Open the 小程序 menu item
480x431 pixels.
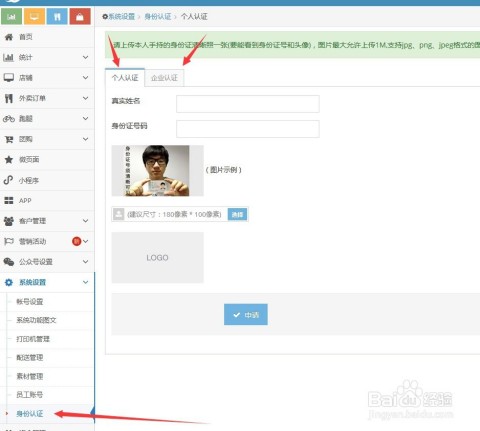[47, 180]
